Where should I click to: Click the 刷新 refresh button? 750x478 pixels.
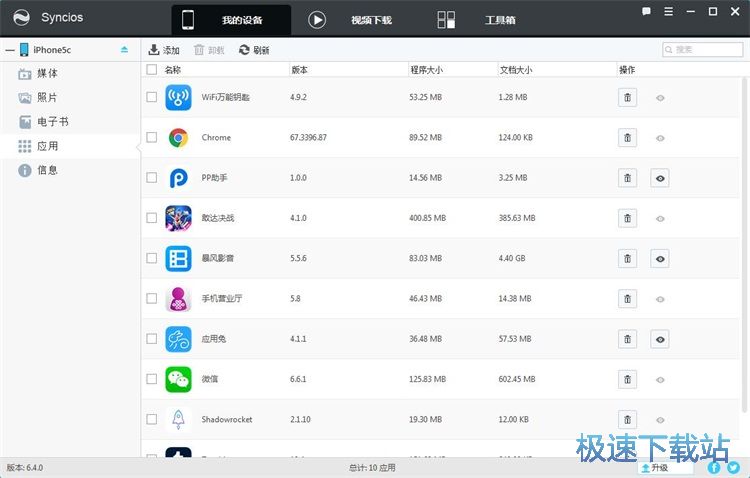[x=254, y=50]
